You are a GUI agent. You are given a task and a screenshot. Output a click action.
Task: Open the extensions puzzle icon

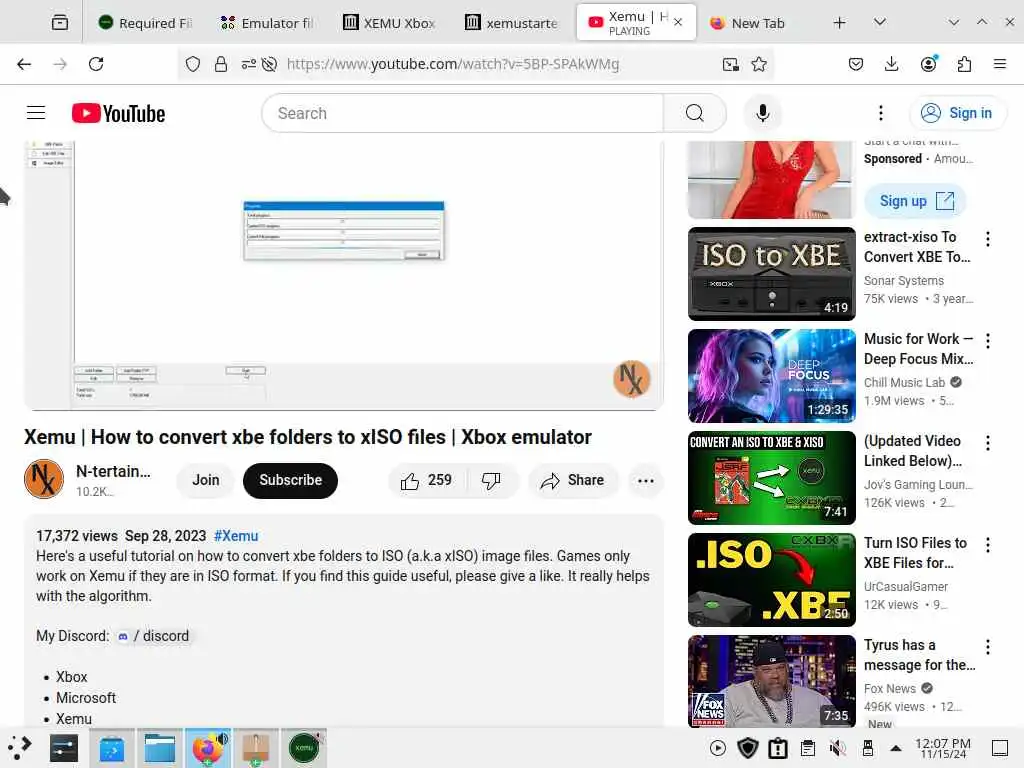[965, 64]
